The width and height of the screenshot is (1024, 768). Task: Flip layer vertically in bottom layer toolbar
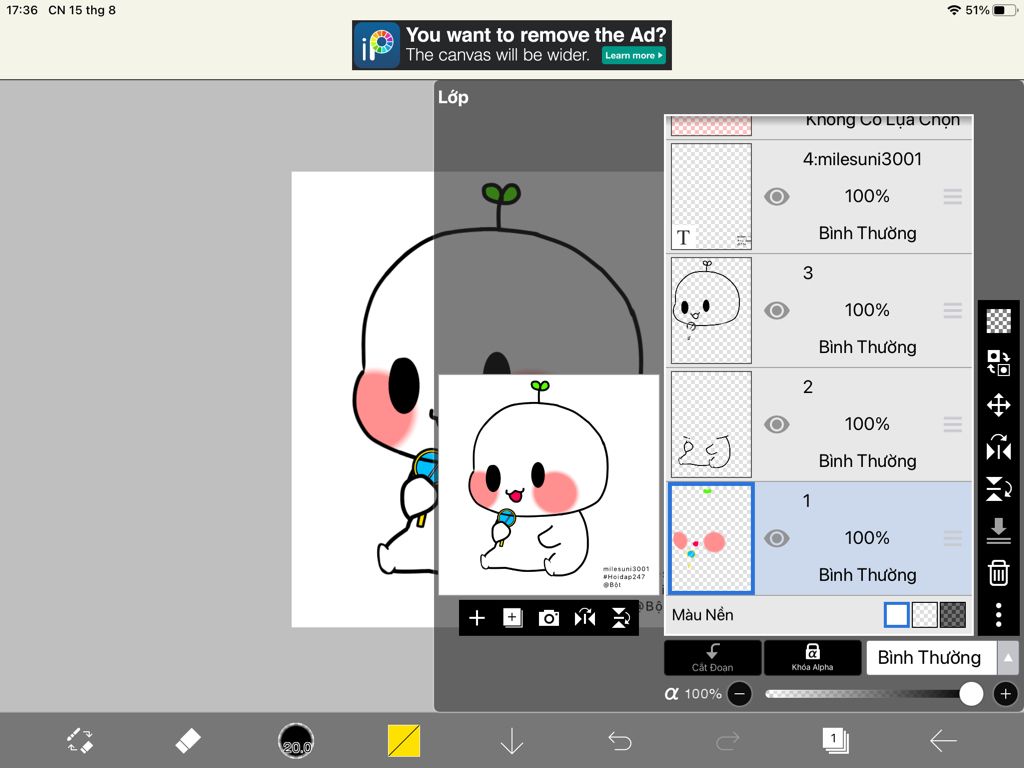click(x=620, y=618)
